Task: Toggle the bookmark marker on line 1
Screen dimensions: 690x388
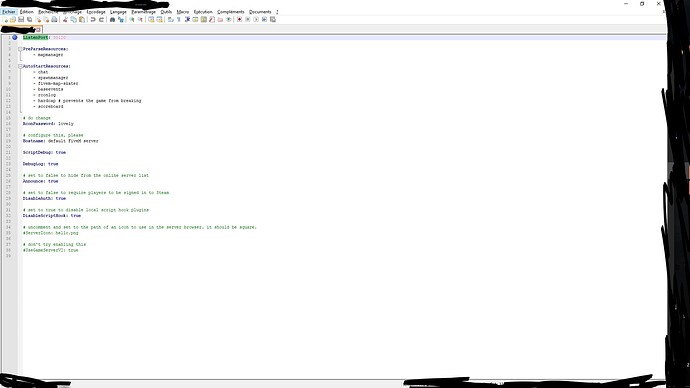Action: (15, 37)
